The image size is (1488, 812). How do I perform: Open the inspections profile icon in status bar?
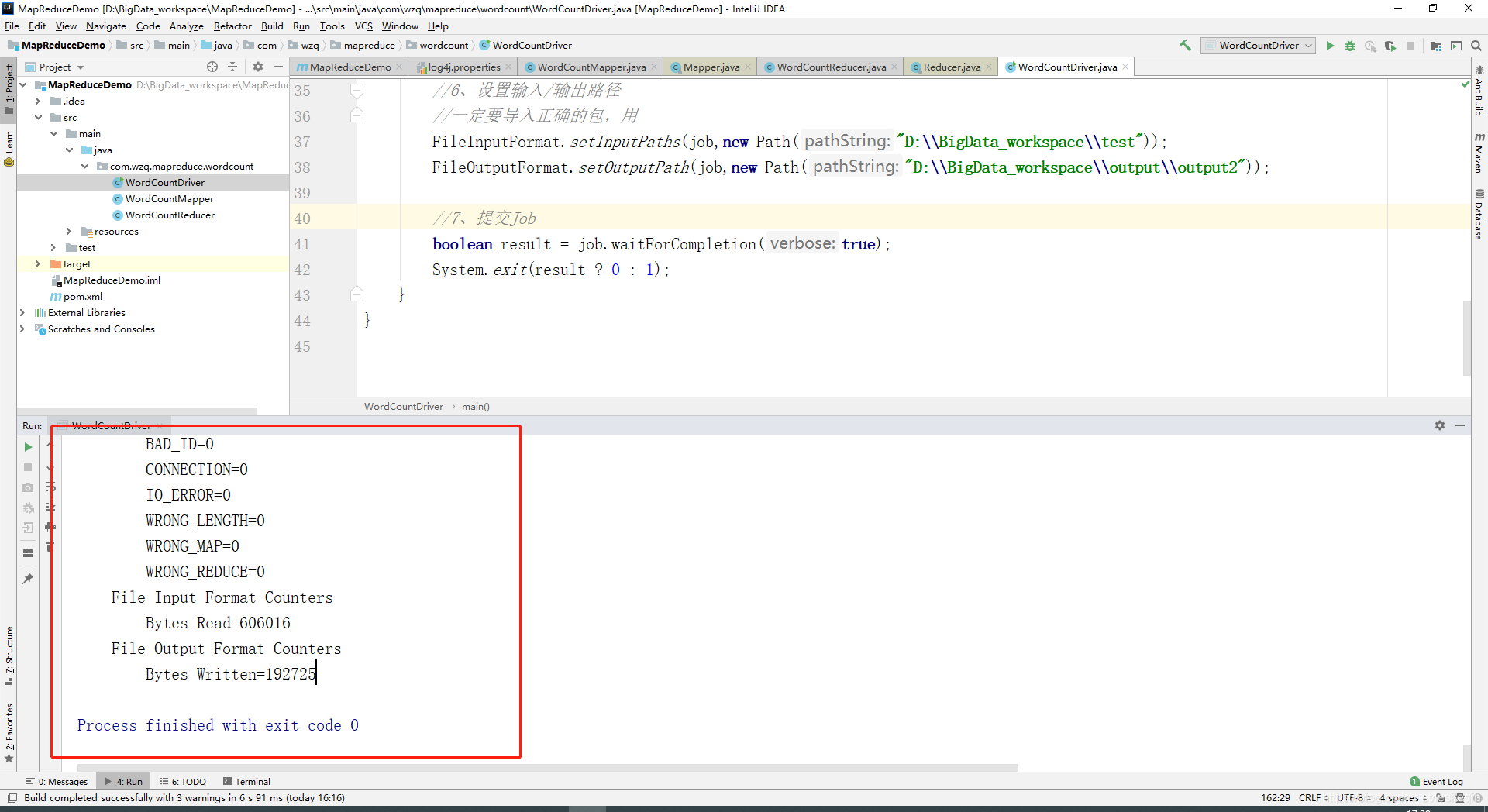(x=1460, y=798)
